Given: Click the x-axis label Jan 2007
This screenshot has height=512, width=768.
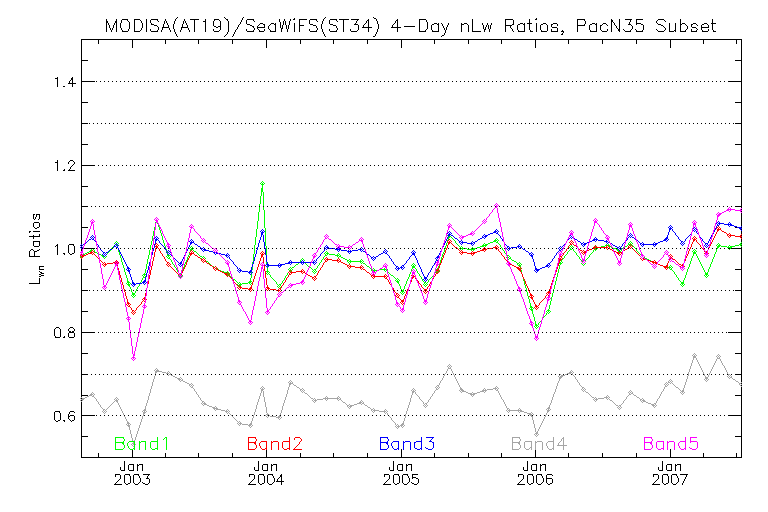Looking at the screenshot, I should pos(670,473).
